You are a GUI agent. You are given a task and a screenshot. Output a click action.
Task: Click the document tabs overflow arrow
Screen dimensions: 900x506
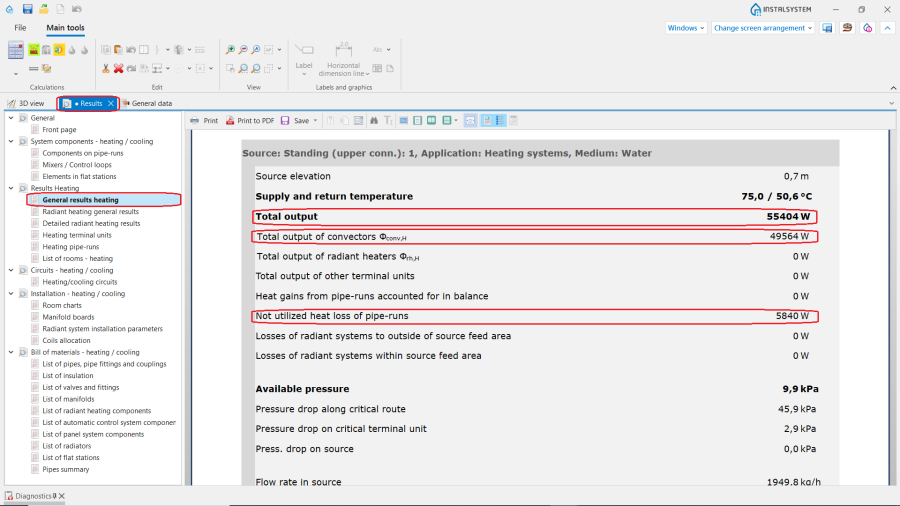click(891, 103)
